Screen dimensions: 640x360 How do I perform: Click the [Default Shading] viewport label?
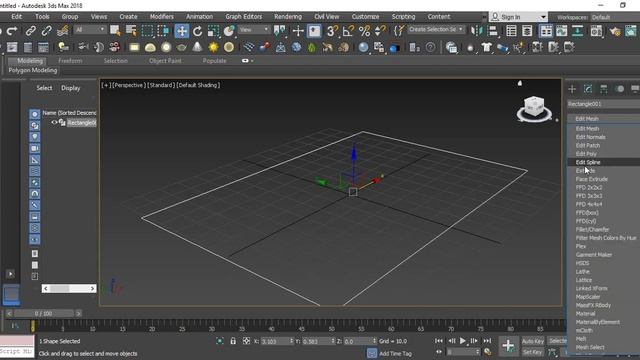198,85
